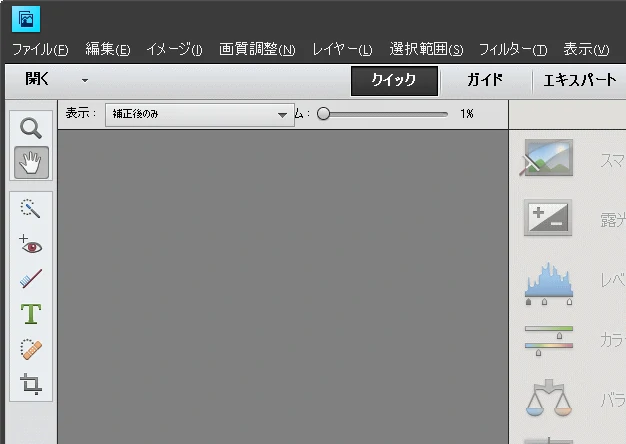Click the zoom slider handle
Viewport: 626px width, 444px height.
[x=323, y=114]
